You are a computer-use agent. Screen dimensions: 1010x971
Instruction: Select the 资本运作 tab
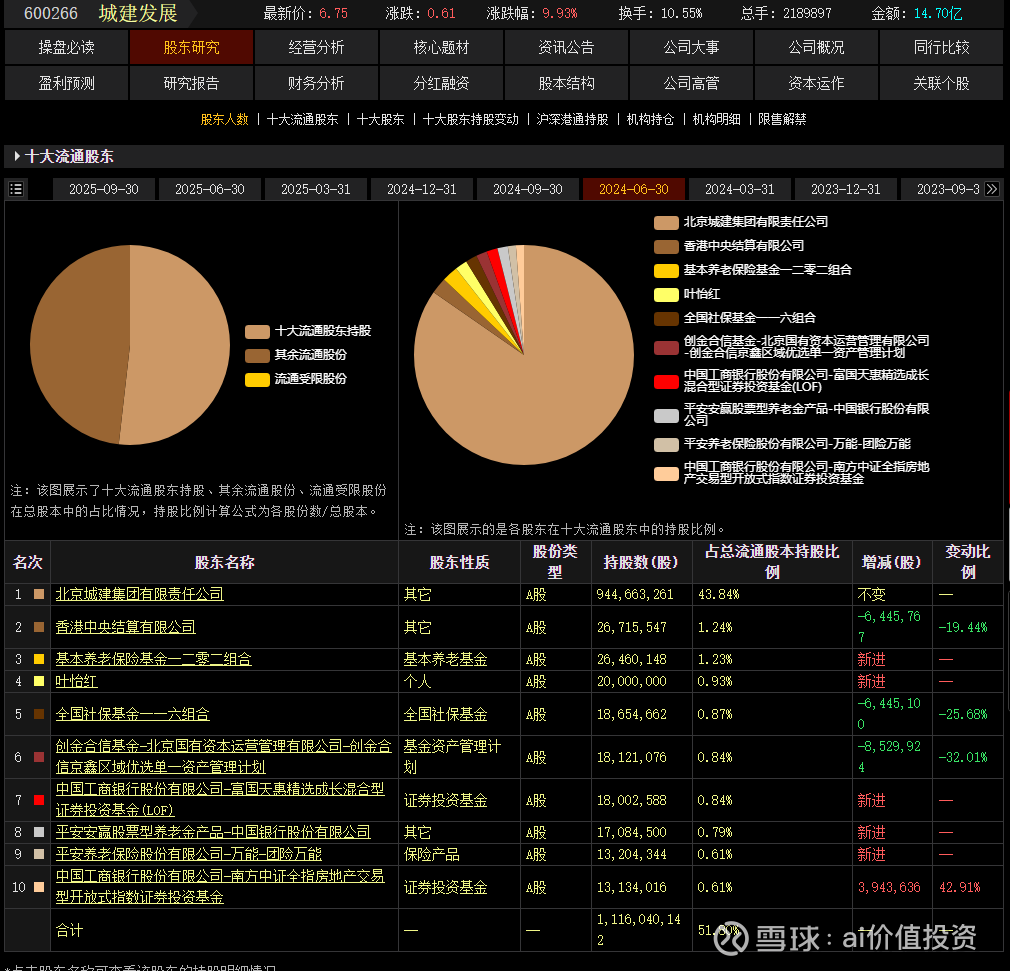(x=816, y=83)
